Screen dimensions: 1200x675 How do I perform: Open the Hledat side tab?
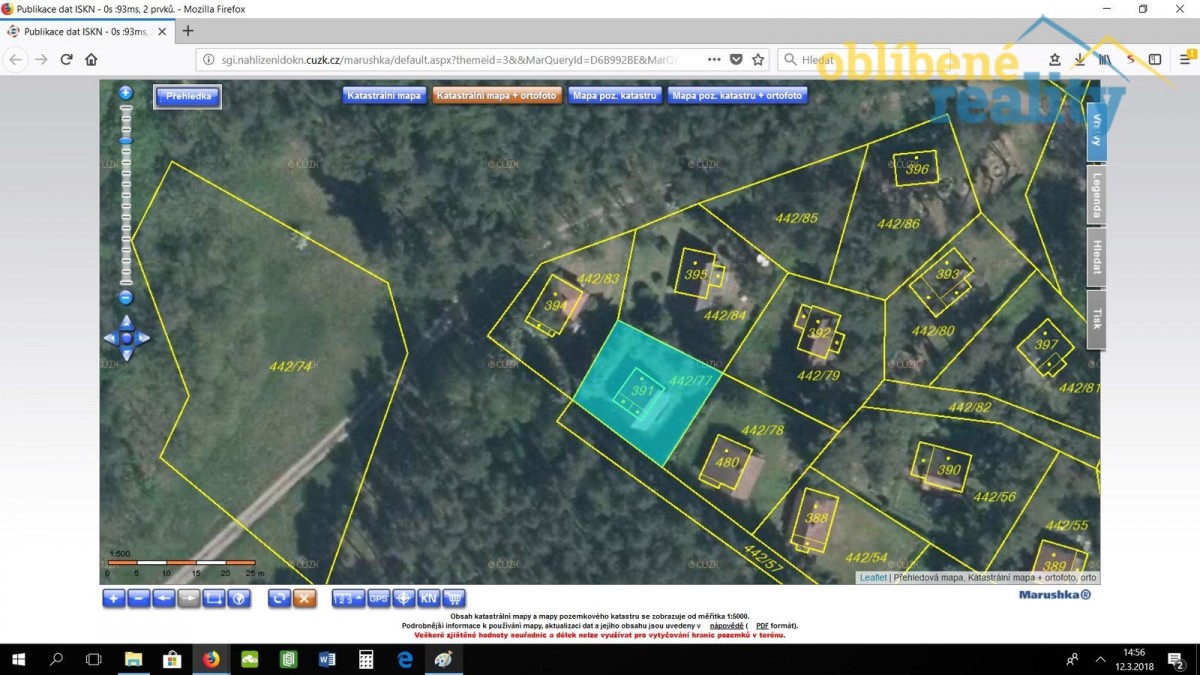tap(1097, 257)
